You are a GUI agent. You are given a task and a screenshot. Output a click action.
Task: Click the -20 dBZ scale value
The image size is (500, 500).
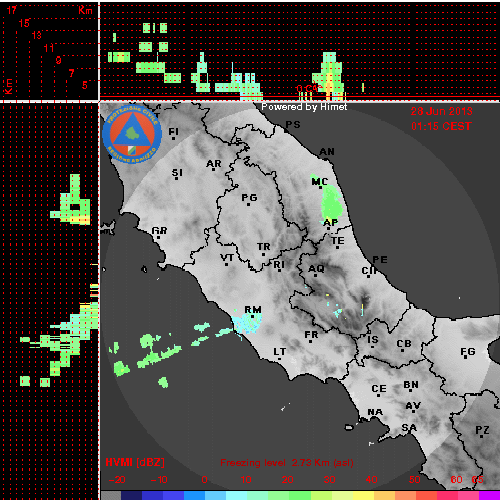point(117,480)
